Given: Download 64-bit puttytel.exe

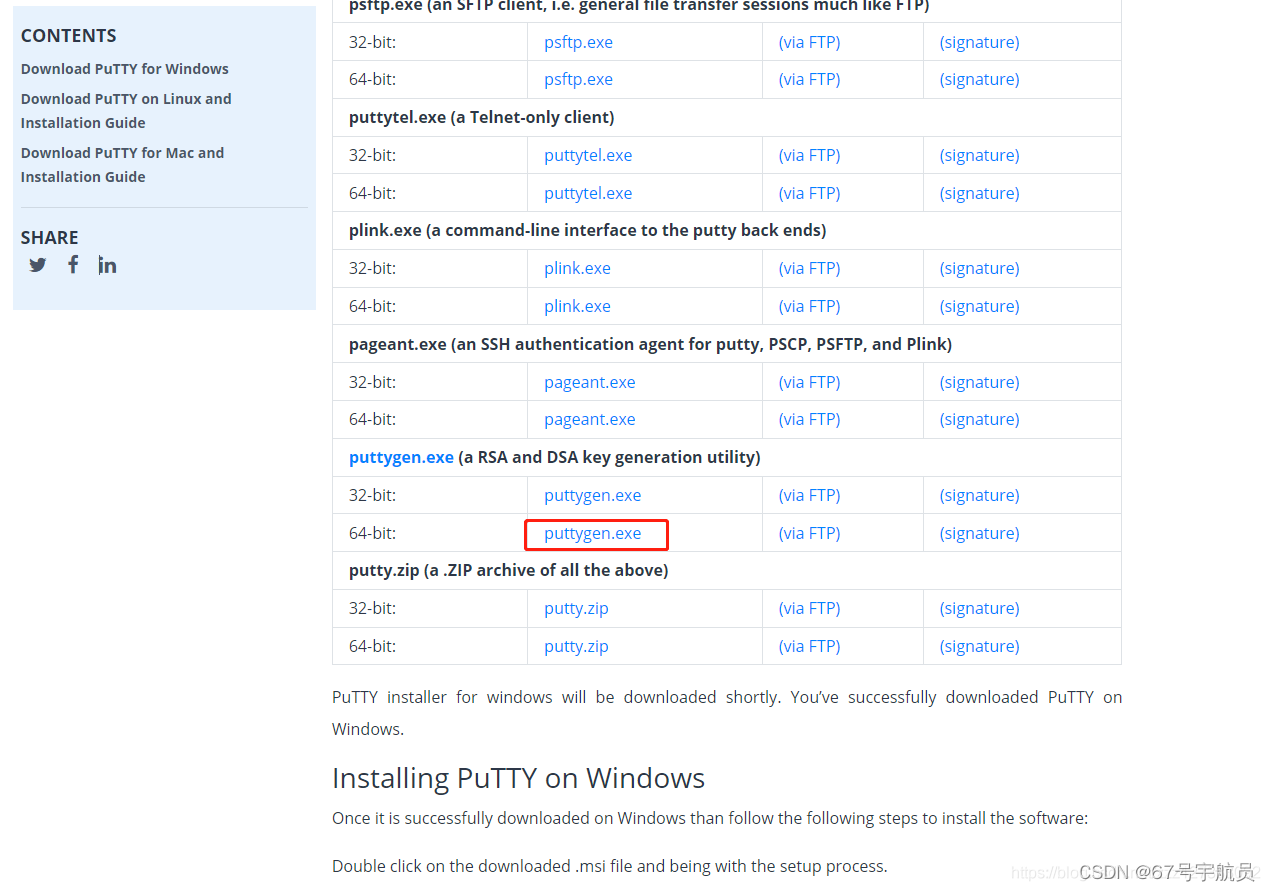Looking at the screenshot, I should [588, 193].
